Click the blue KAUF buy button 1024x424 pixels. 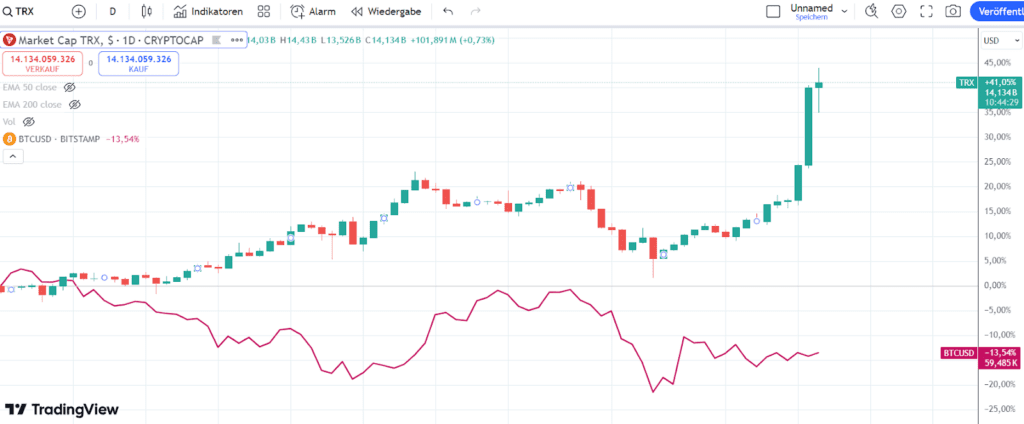138,63
